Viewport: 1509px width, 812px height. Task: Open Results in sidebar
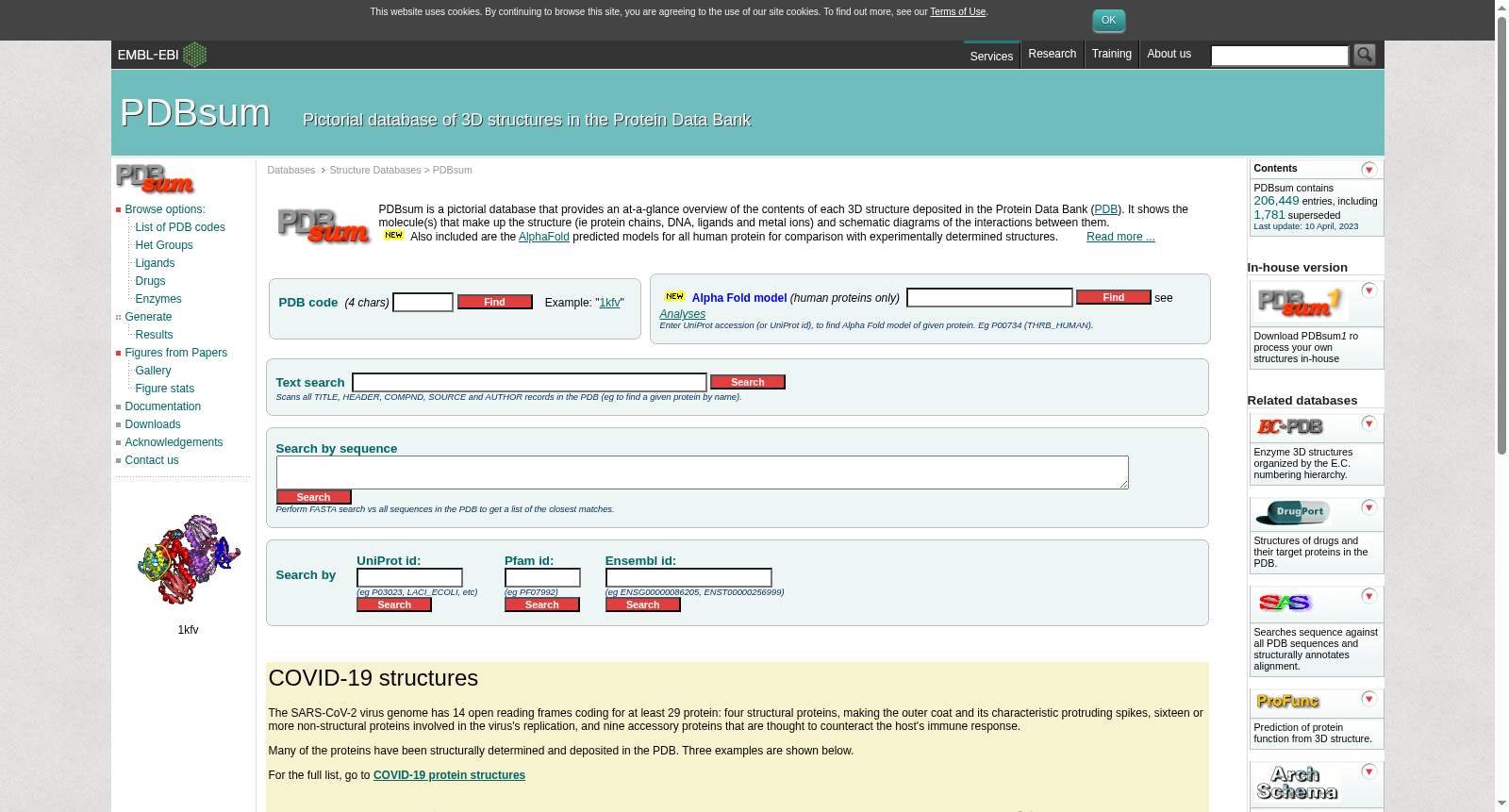coord(154,335)
